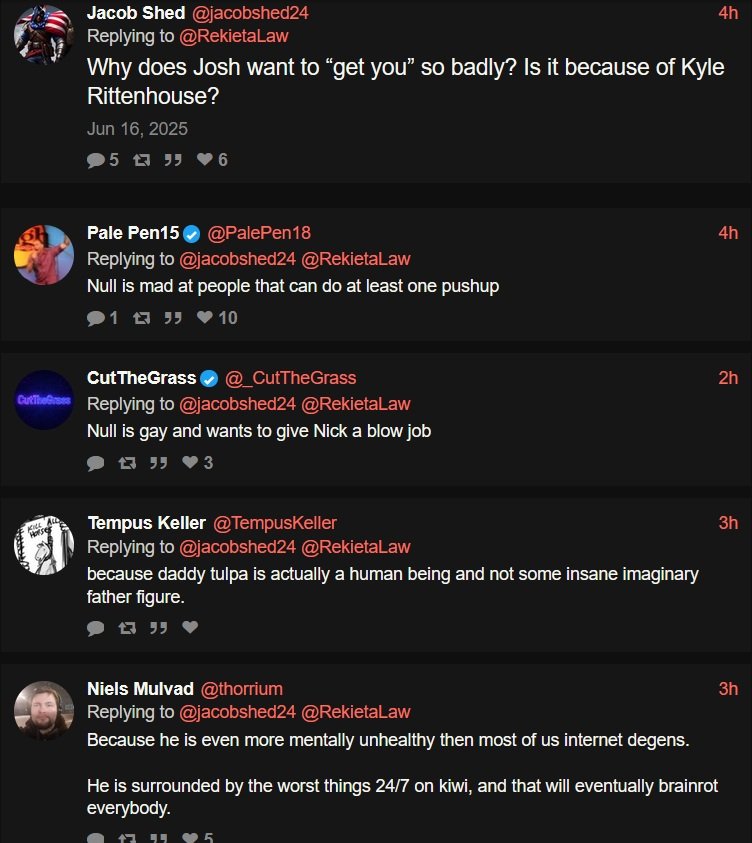This screenshot has width=752, height=843.
Task: Open Niels Mulvad's profile picture
Action: [44, 710]
